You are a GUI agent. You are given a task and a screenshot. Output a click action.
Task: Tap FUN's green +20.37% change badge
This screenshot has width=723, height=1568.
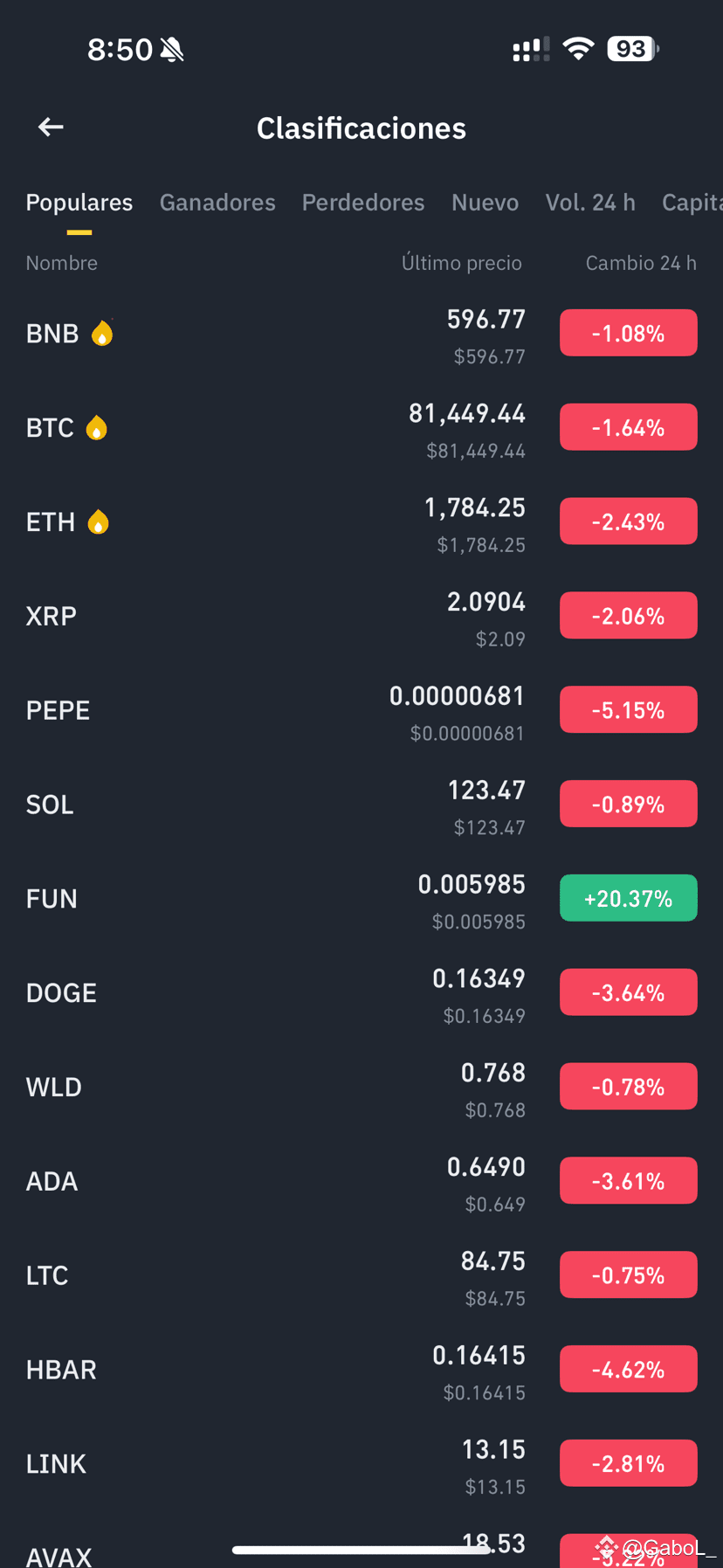coord(629,898)
